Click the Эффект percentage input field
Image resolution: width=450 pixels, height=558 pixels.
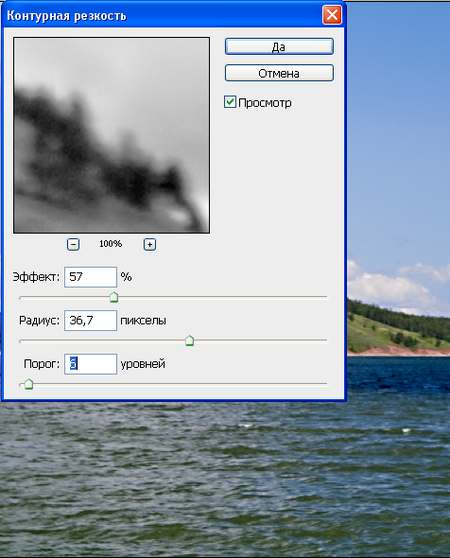point(90,277)
